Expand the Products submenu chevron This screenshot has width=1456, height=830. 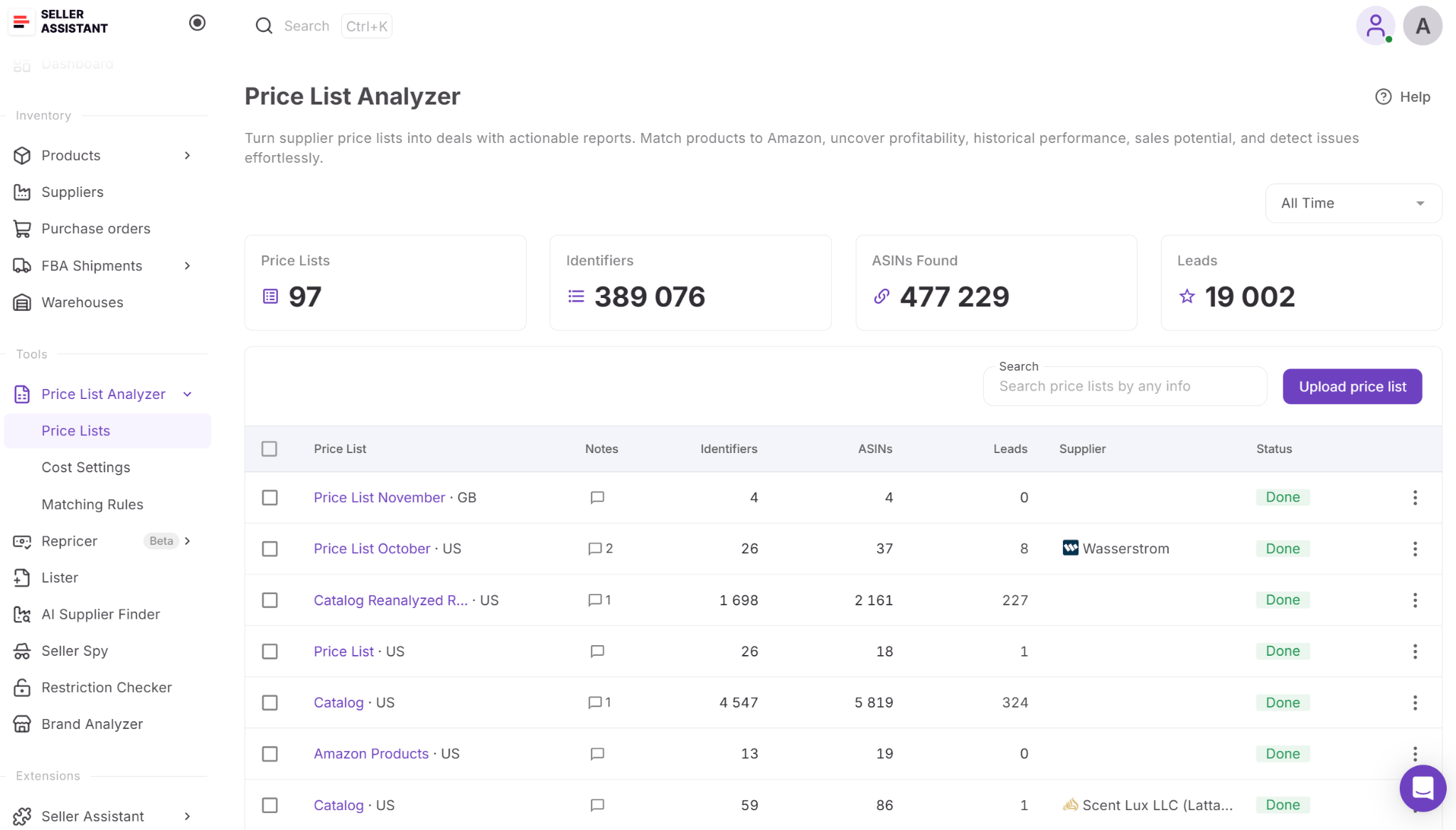pyautogui.click(x=188, y=155)
